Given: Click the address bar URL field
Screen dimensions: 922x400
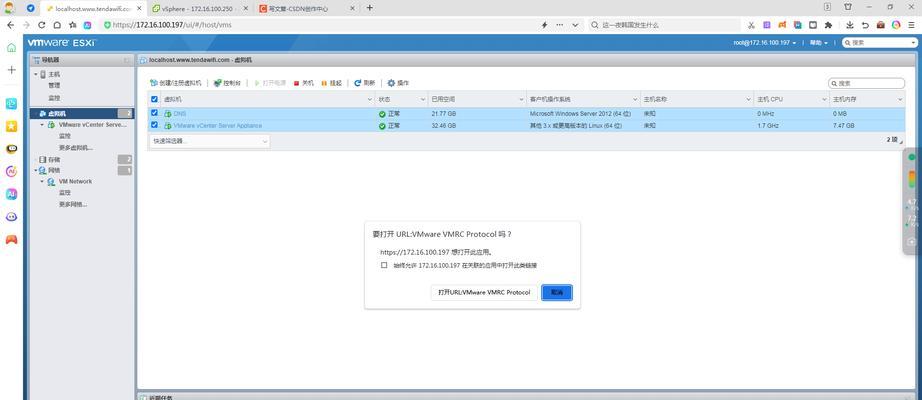Looking at the screenshot, I should pos(318,25).
